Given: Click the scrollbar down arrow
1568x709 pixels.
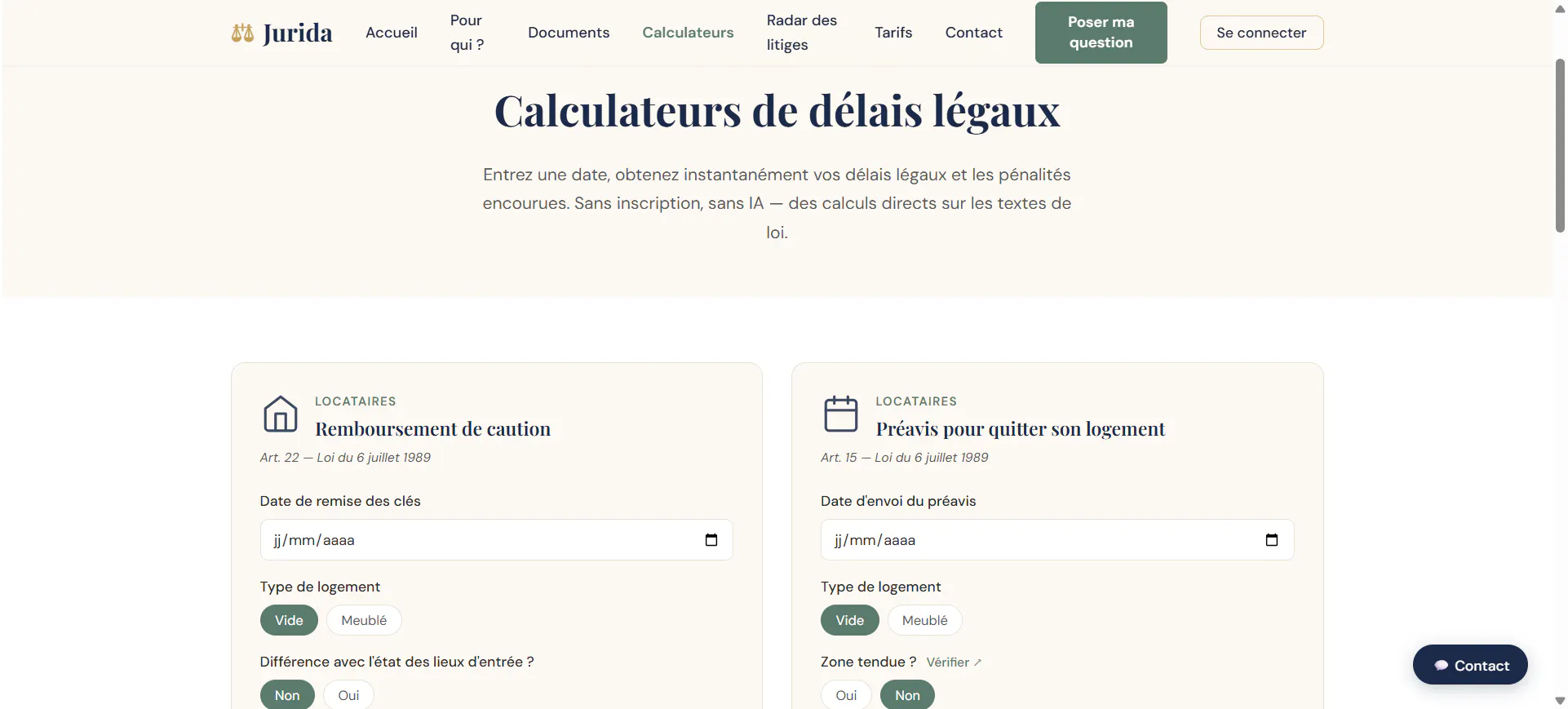Looking at the screenshot, I should click(x=1560, y=701).
